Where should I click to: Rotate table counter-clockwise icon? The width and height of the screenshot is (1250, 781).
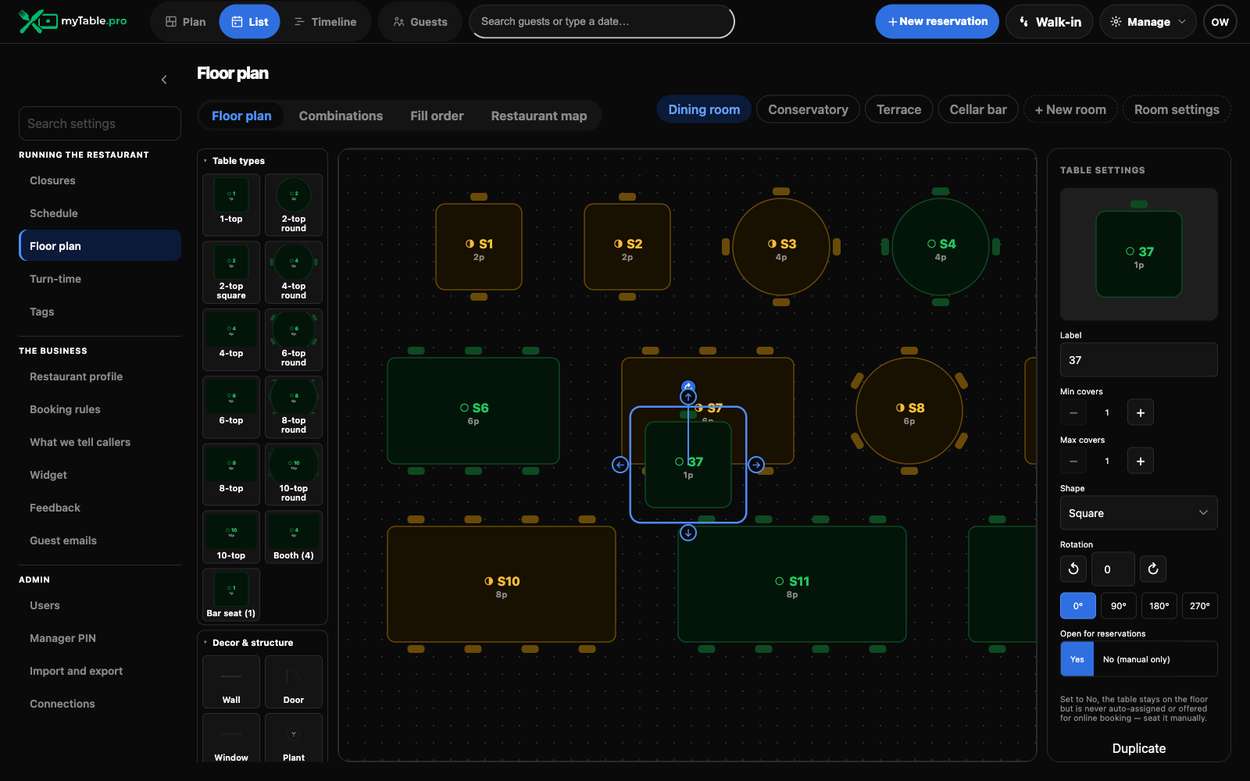(1073, 569)
